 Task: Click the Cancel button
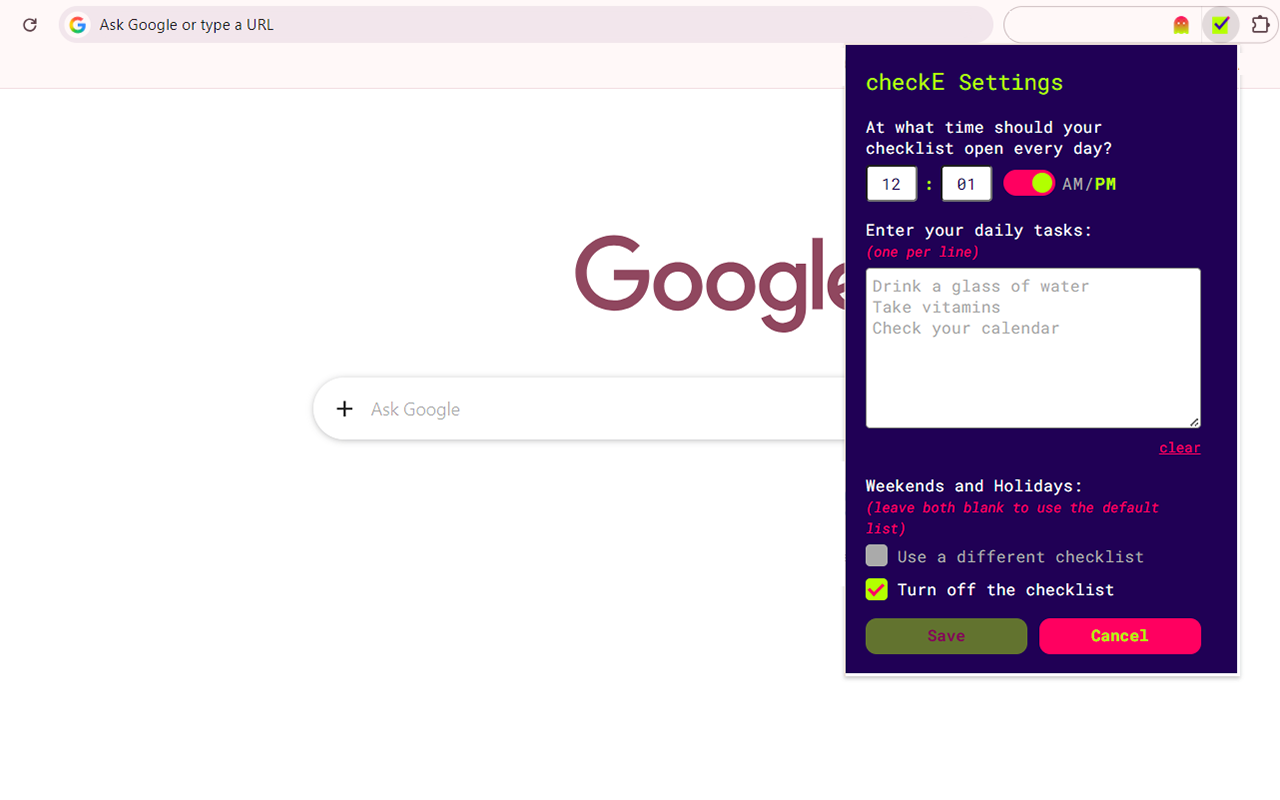coord(1120,636)
